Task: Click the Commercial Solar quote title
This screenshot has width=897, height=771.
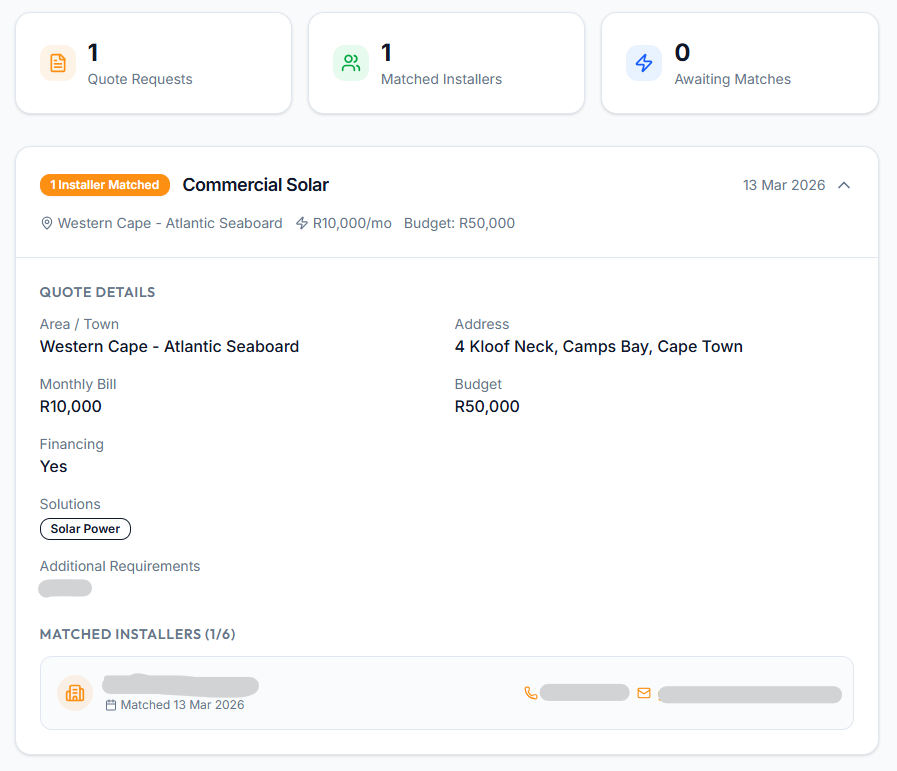Action: [x=256, y=185]
